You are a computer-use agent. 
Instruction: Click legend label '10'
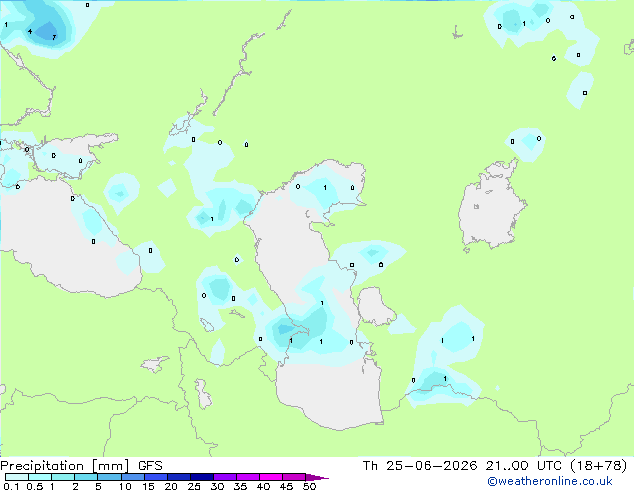[125, 486]
